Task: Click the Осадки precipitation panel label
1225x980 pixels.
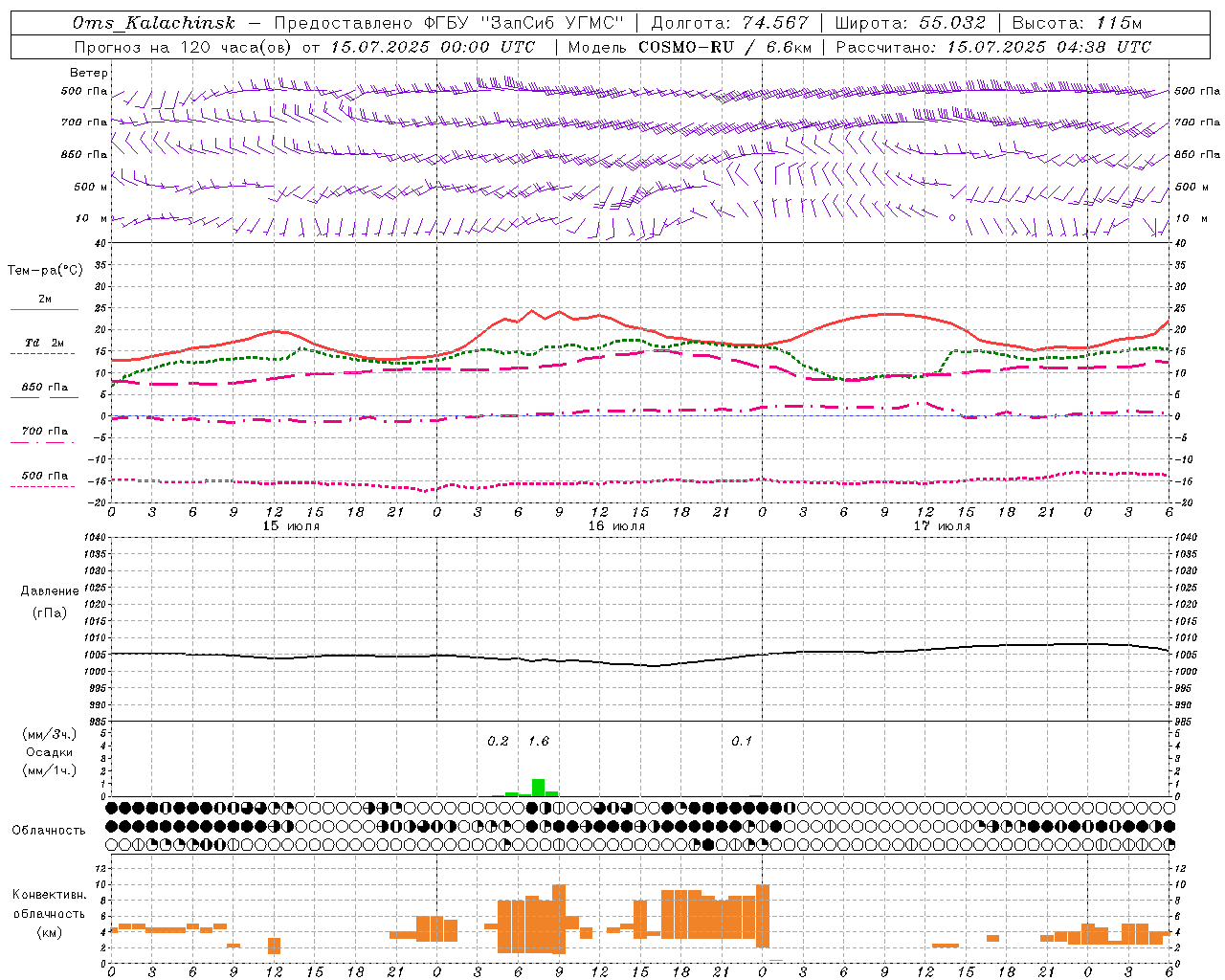Action: tap(49, 752)
